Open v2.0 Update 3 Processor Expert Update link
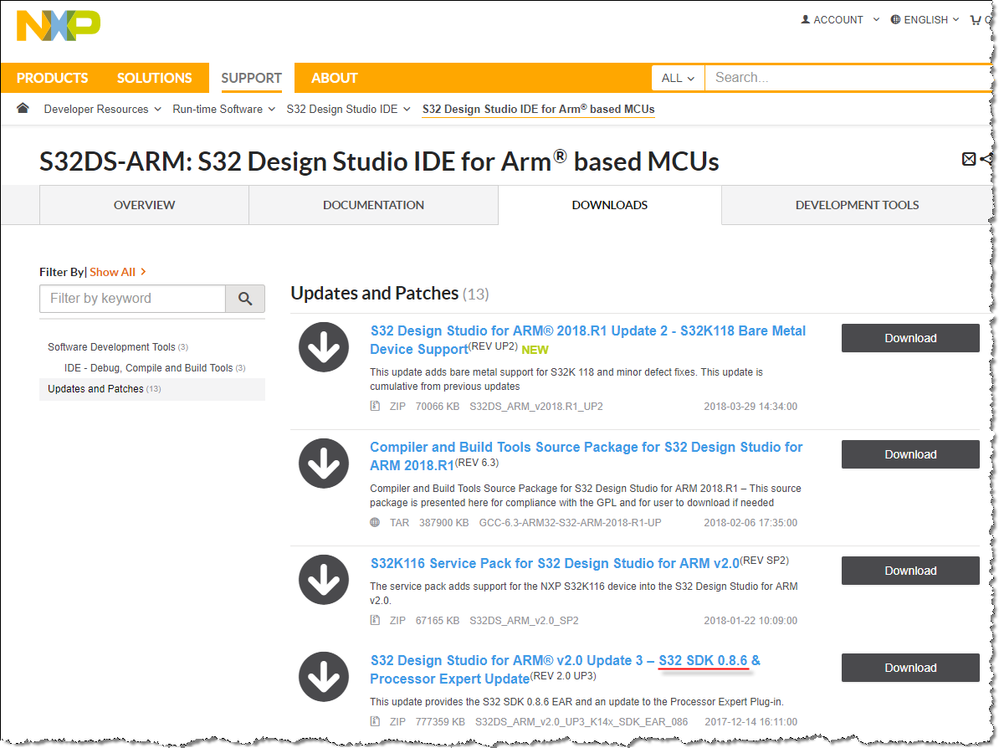Image resolution: width=999 pixels, height=748 pixels. coord(564,670)
